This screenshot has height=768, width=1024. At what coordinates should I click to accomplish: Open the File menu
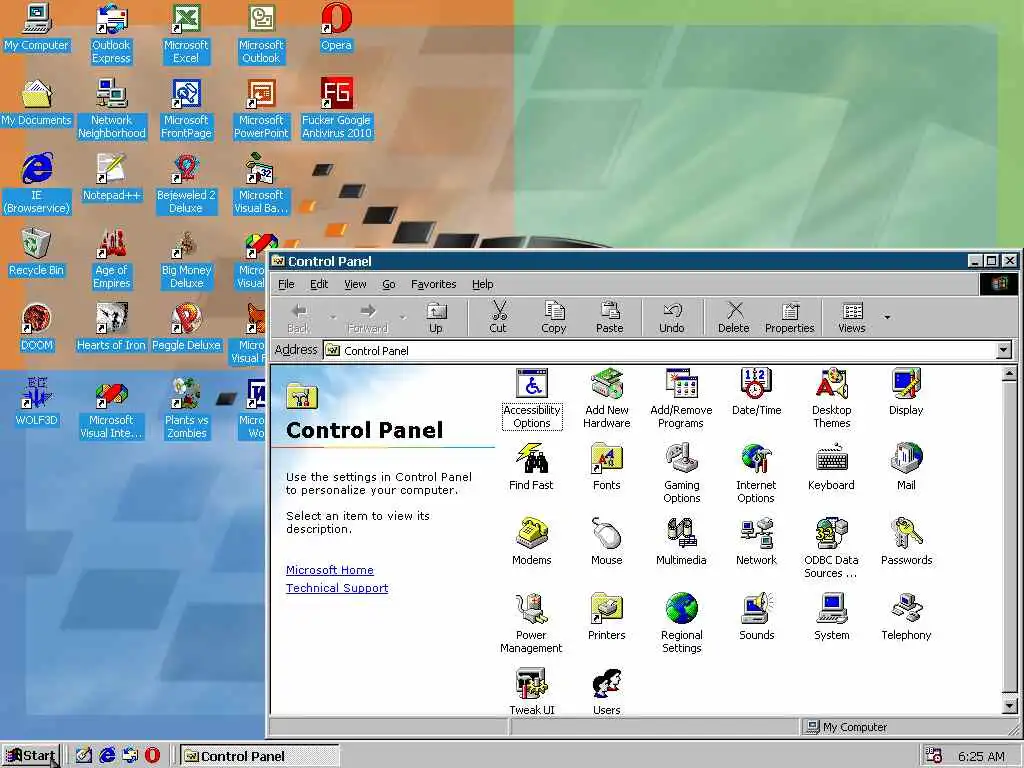[x=286, y=284]
